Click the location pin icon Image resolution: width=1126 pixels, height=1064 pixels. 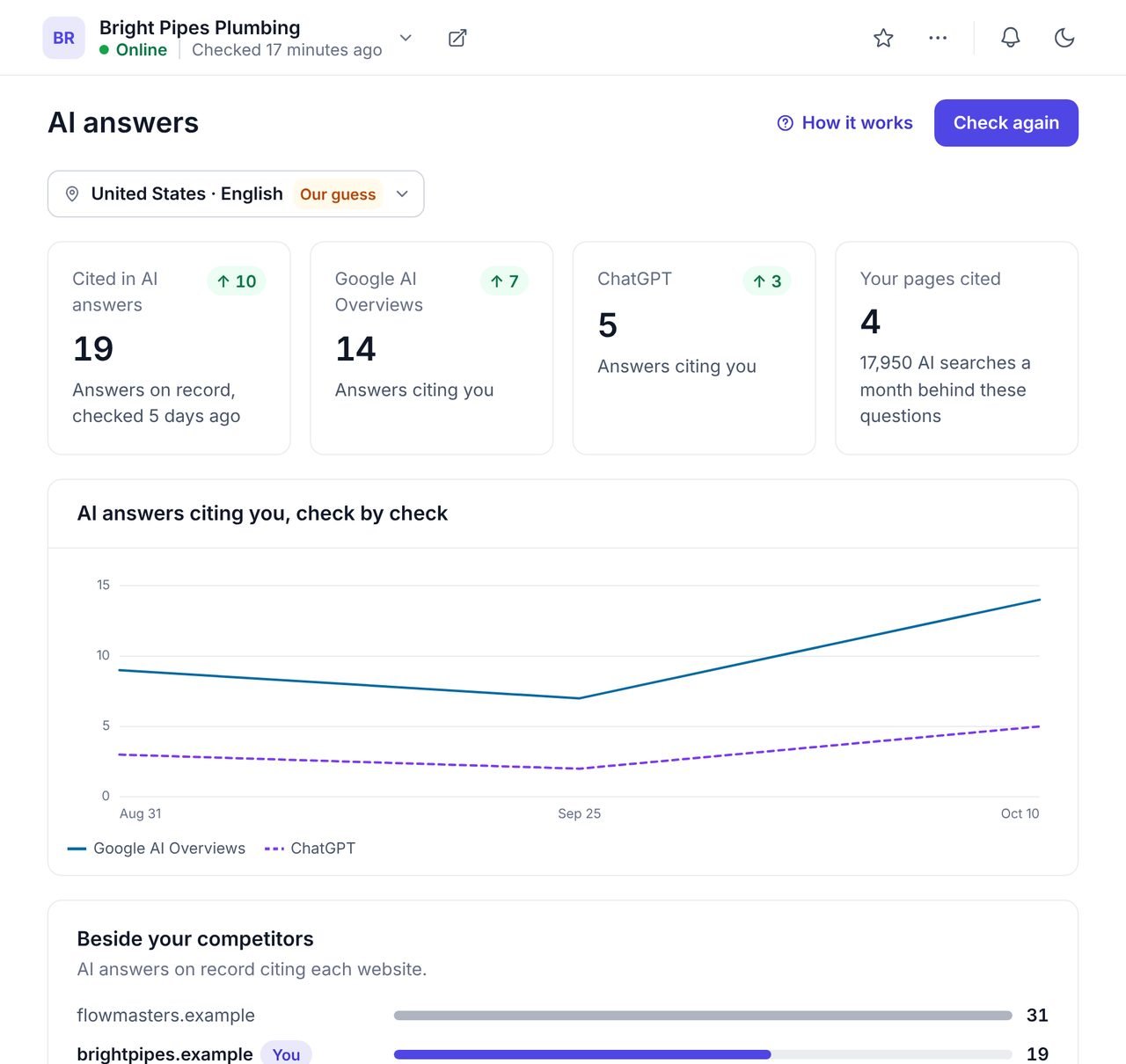[x=73, y=193]
